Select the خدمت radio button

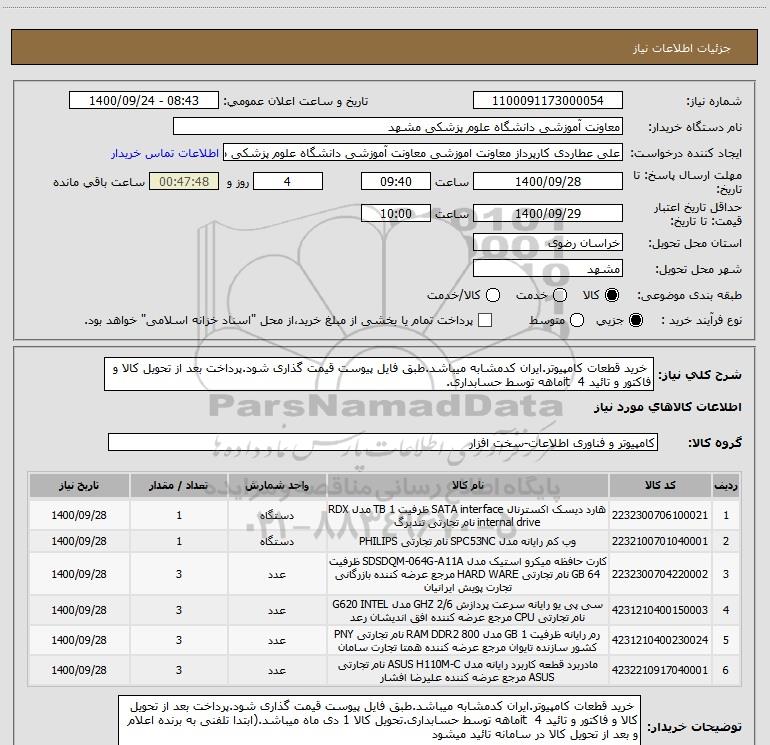[560, 295]
